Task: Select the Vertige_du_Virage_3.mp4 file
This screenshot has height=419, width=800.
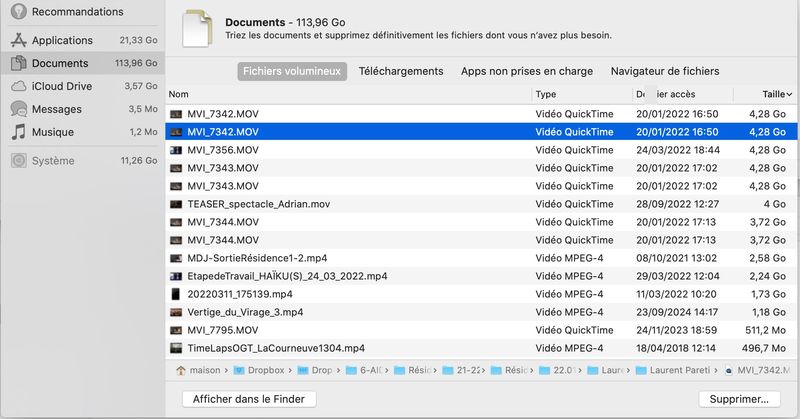Action: point(244,312)
